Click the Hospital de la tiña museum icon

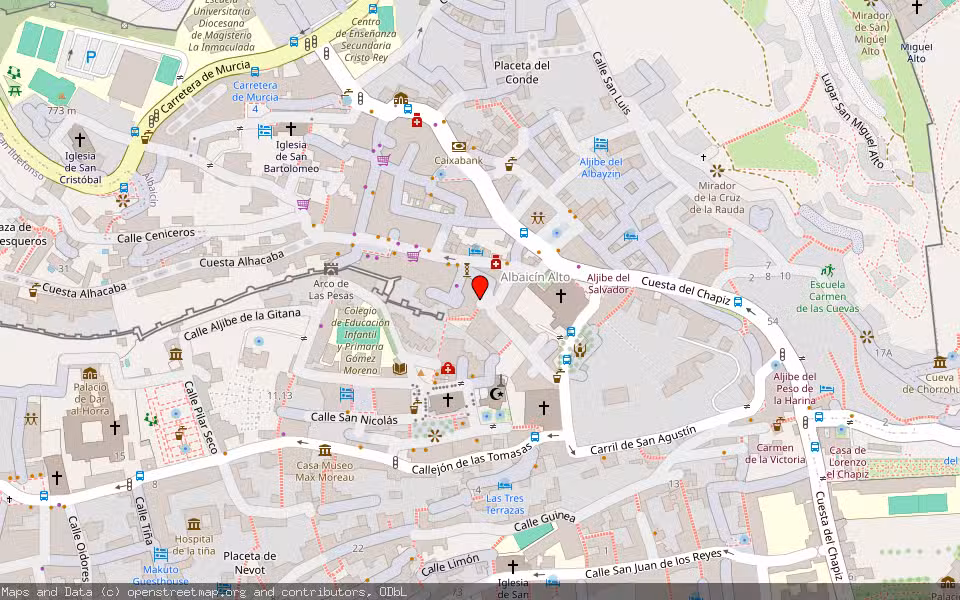coord(194,524)
